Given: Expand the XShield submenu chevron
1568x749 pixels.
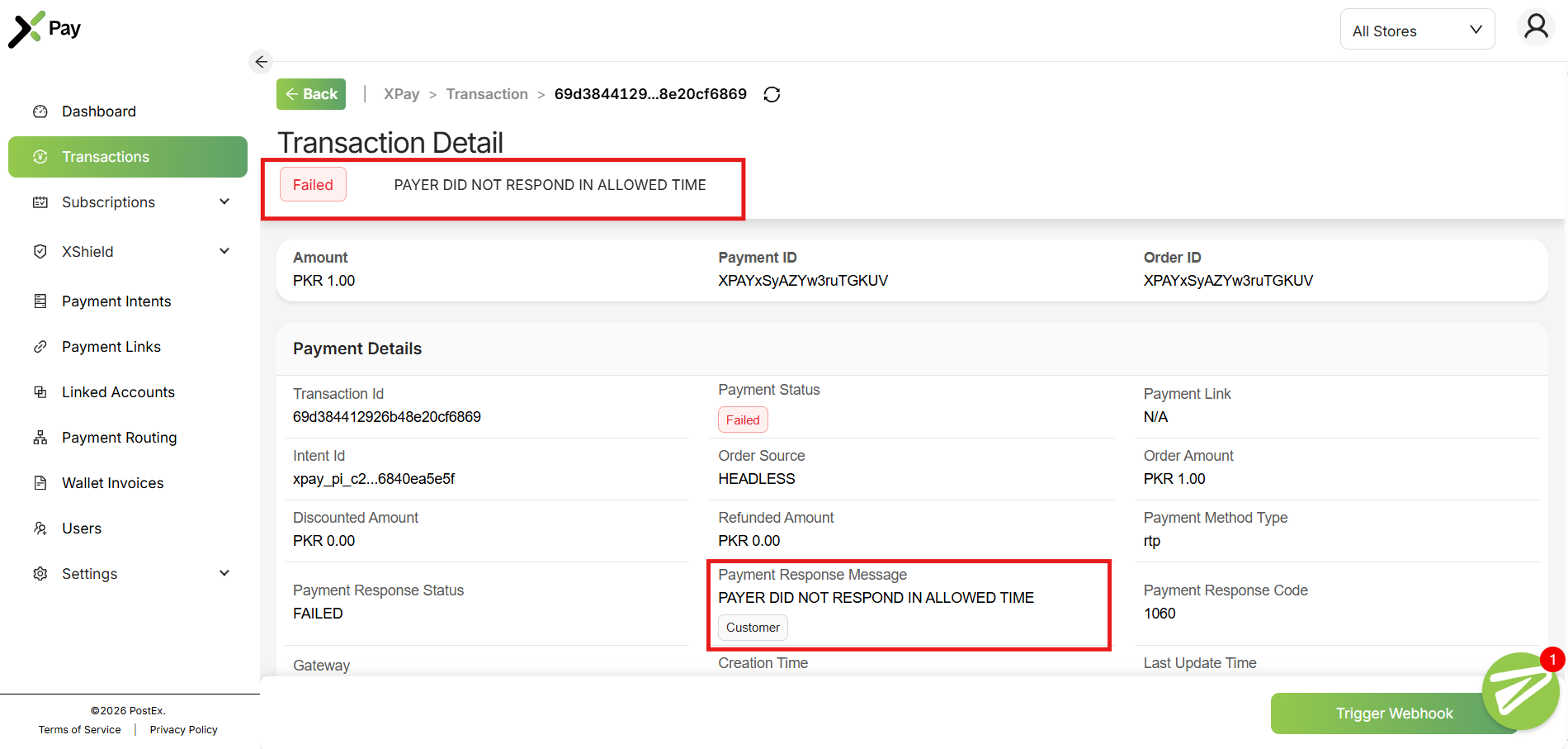Looking at the screenshot, I should 224,251.
